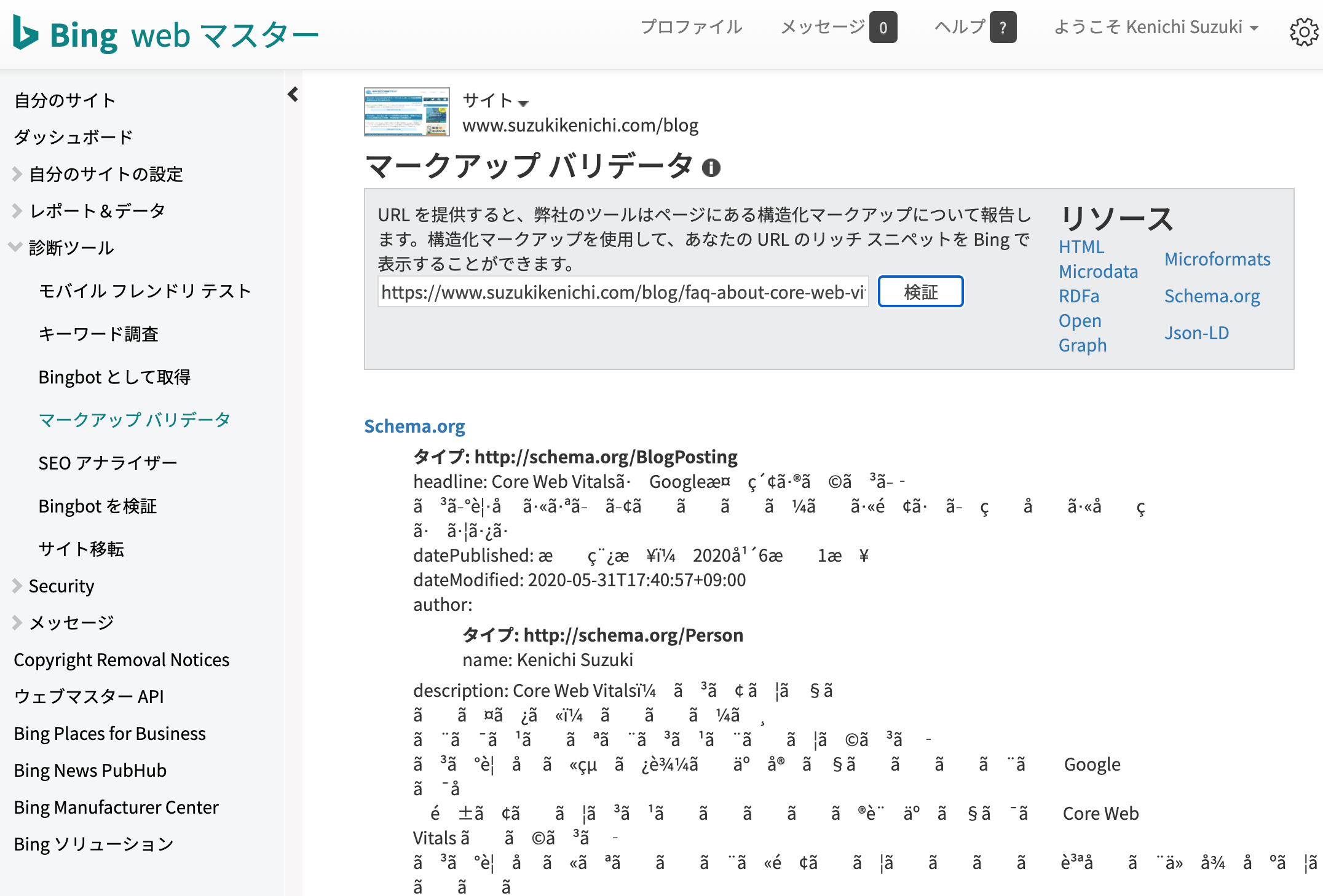Collapse 診断ツール section
Screen dimensions: 1323x896
(16, 247)
